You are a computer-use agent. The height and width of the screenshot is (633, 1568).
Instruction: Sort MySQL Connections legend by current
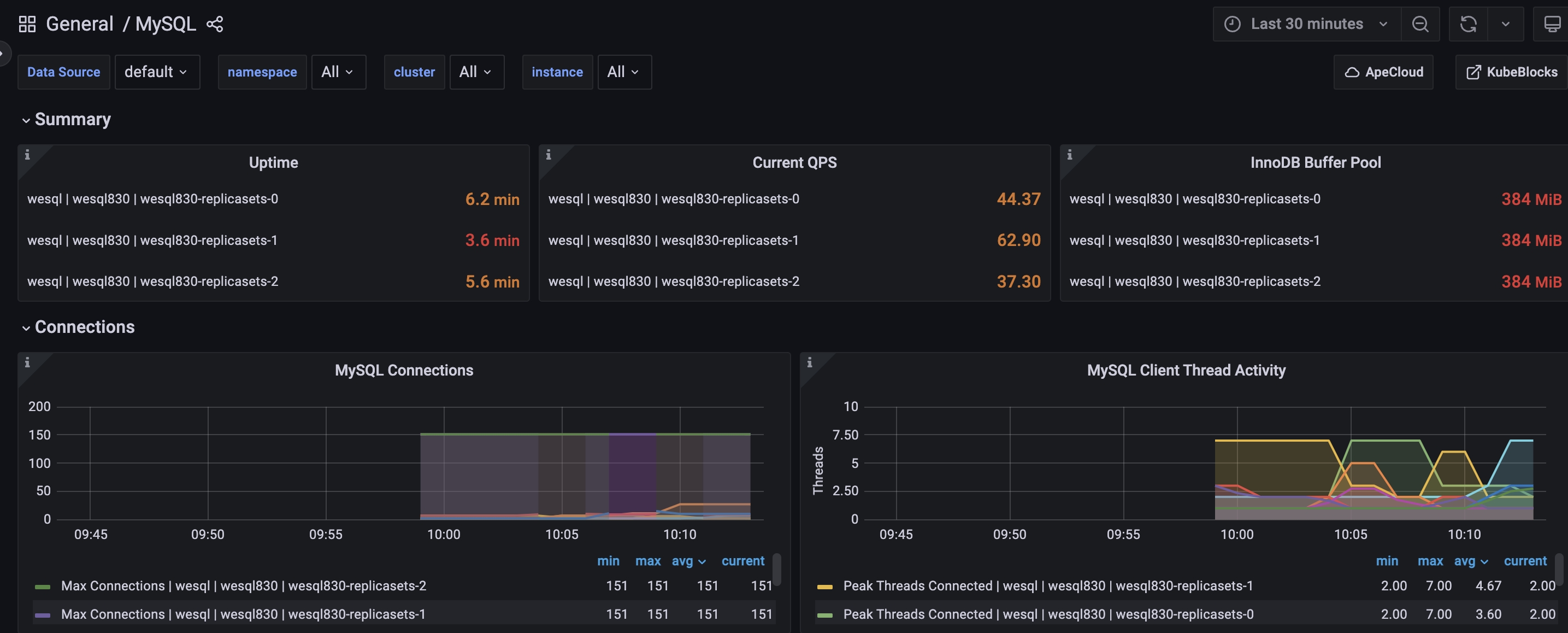pos(742,561)
